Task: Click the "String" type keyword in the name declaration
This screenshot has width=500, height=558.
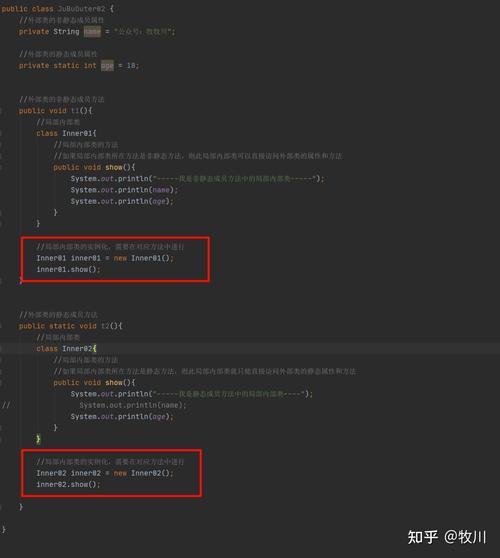Action: 66,32
